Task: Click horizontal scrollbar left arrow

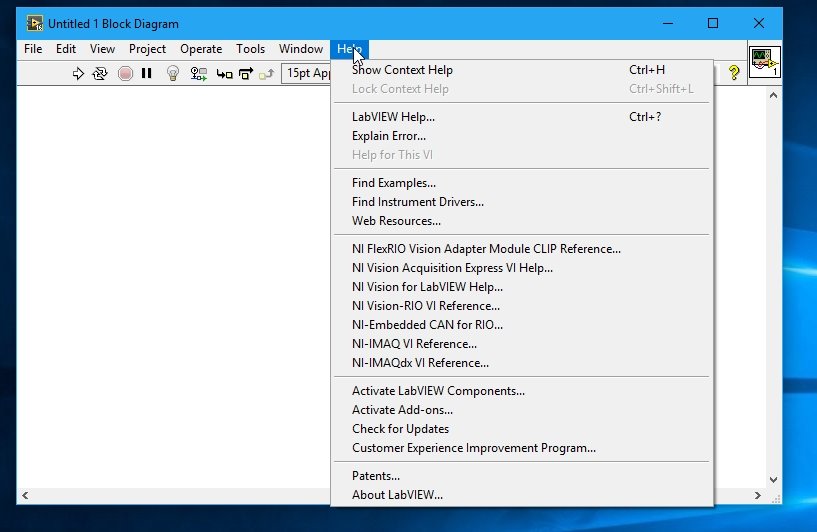Action: pos(25,496)
